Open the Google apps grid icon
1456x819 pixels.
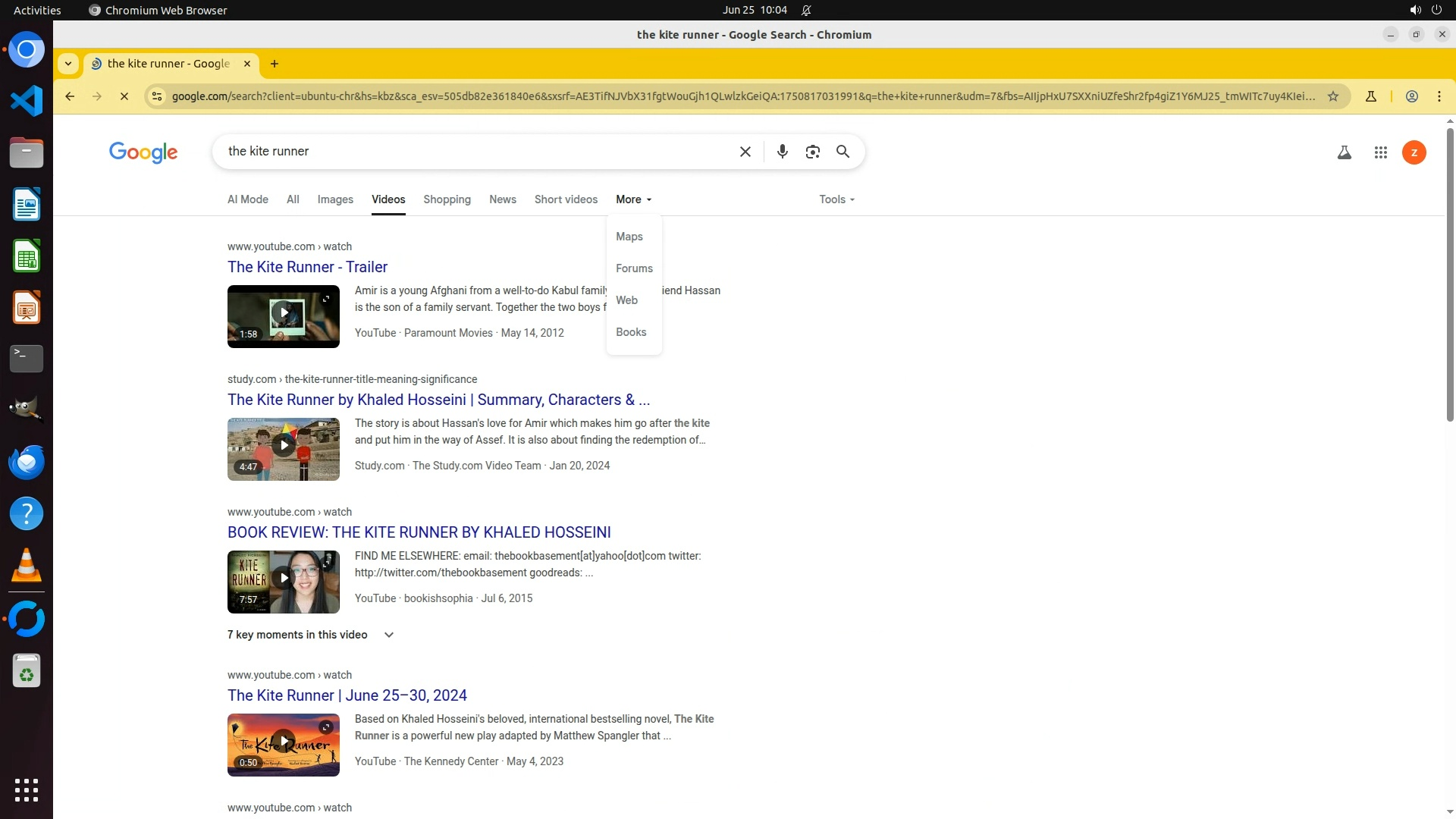[x=1380, y=152]
